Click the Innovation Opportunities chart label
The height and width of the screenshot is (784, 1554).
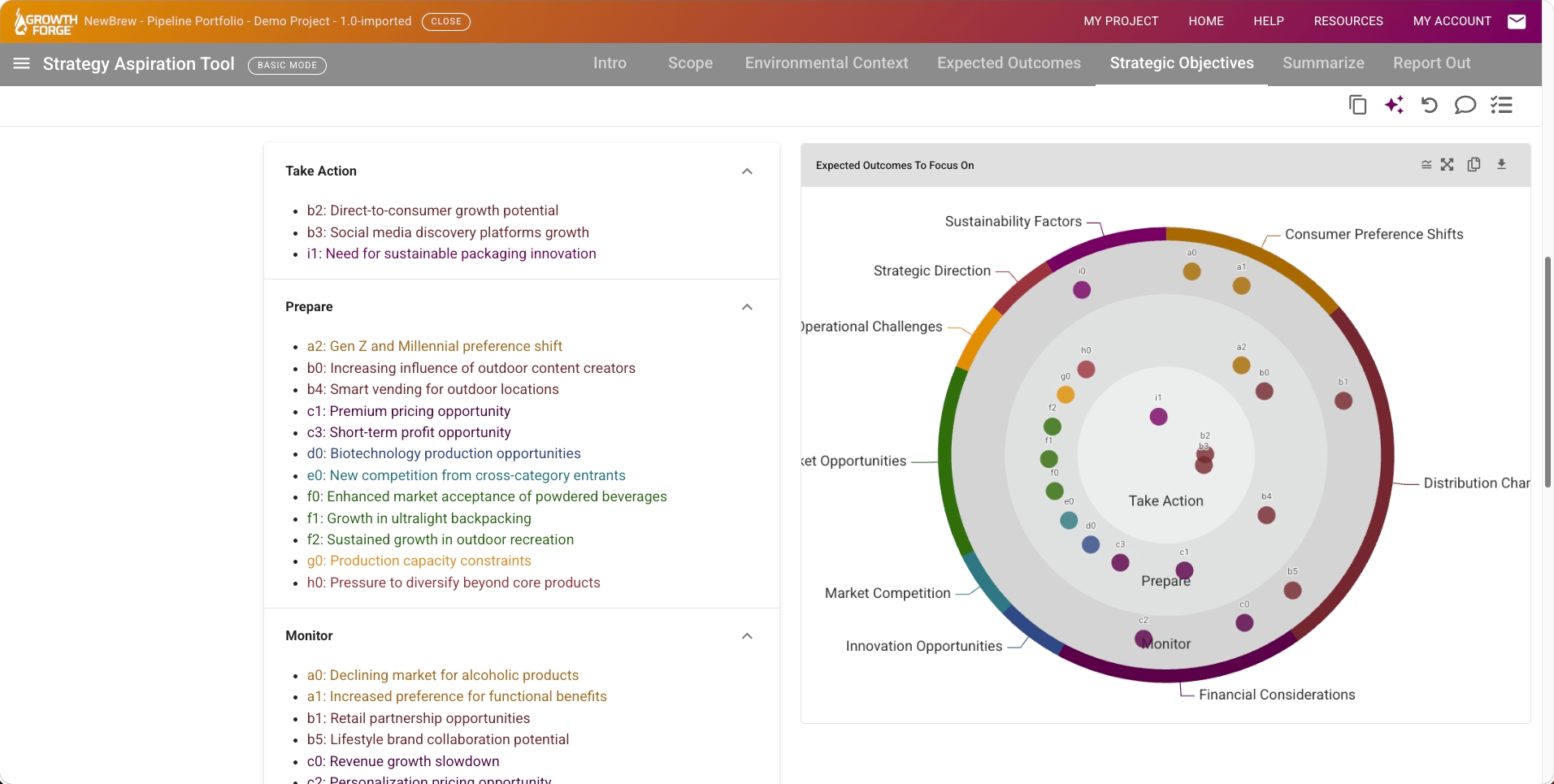coord(924,646)
